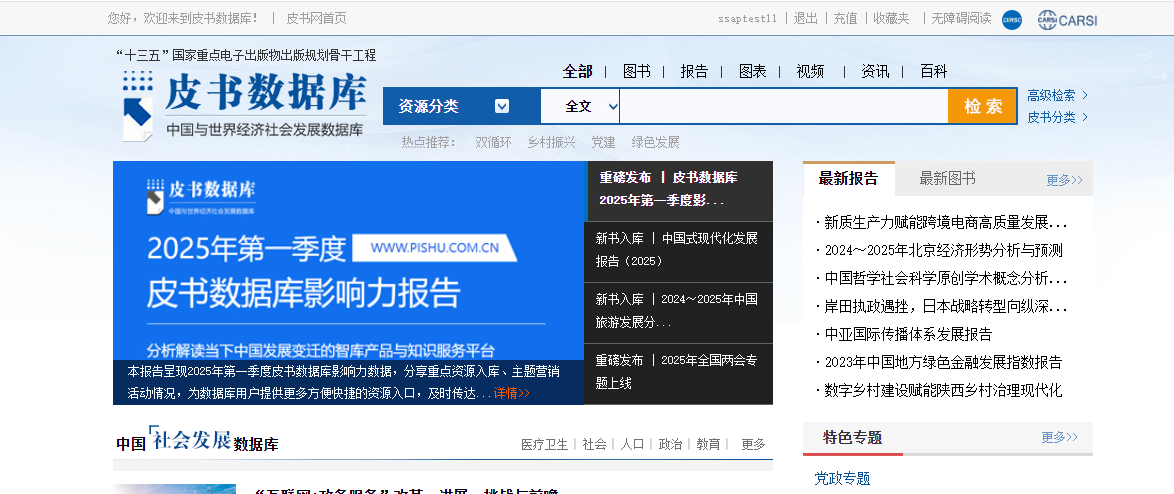
Task: Click hot keyword 双循环
Action: click(493, 142)
